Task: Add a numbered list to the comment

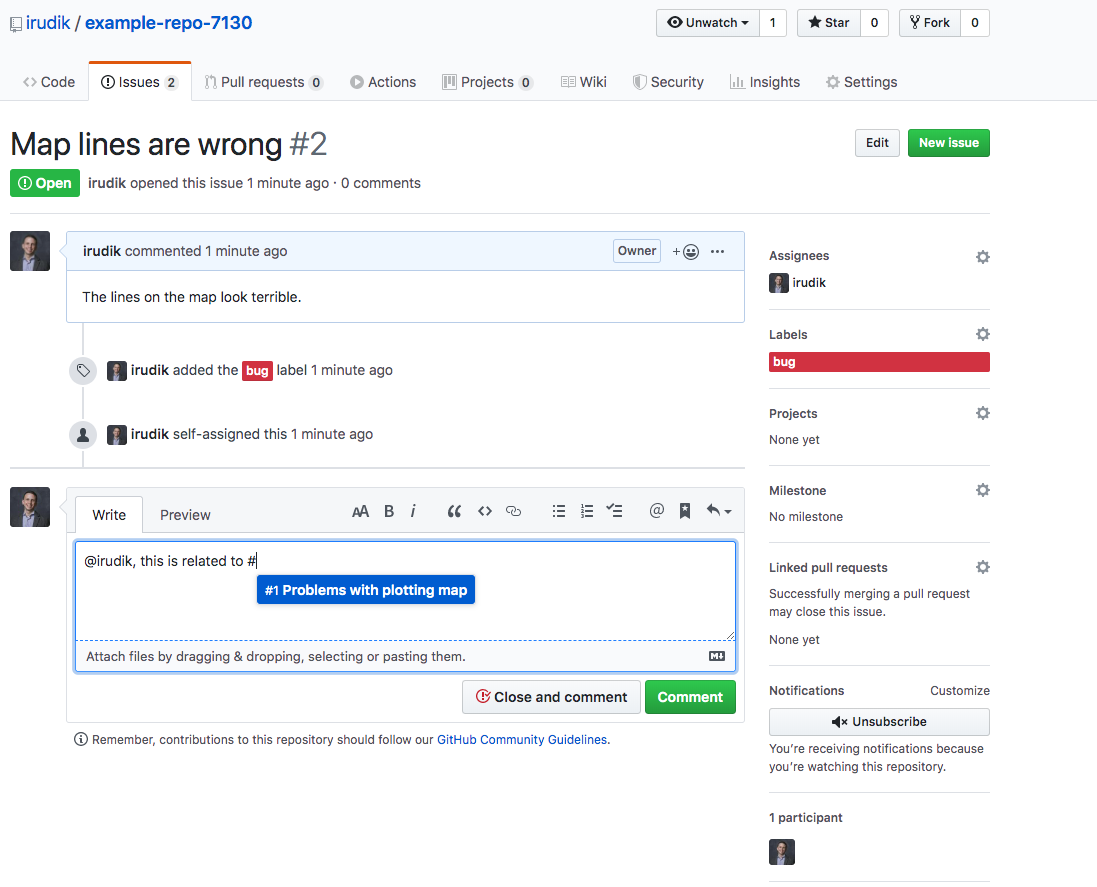Action: [x=587, y=511]
